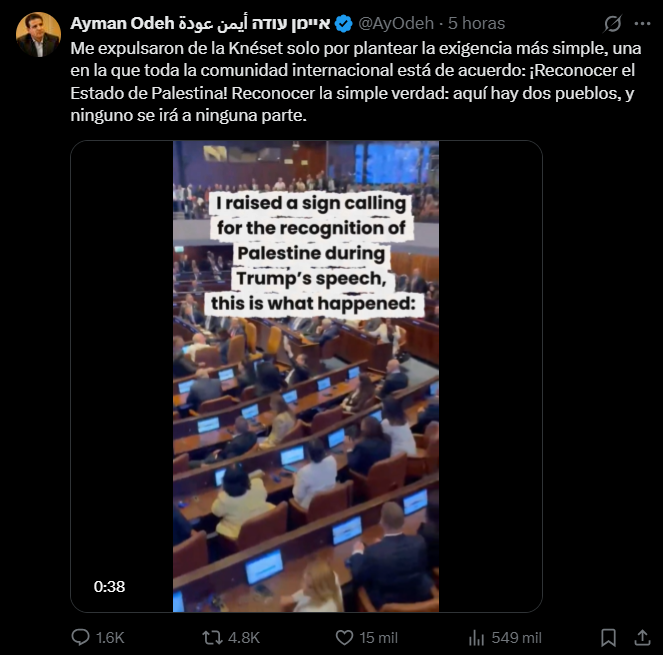The height and width of the screenshot is (655, 663).
Task: Click the "5 horas" timestamp
Action: tap(476, 23)
